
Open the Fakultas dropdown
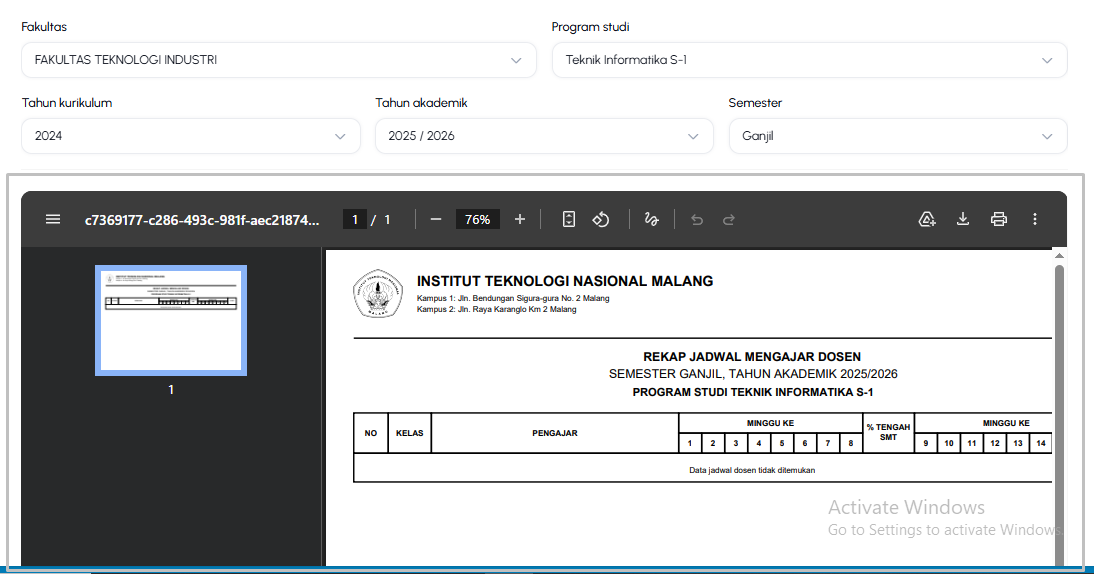click(x=279, y=60)
